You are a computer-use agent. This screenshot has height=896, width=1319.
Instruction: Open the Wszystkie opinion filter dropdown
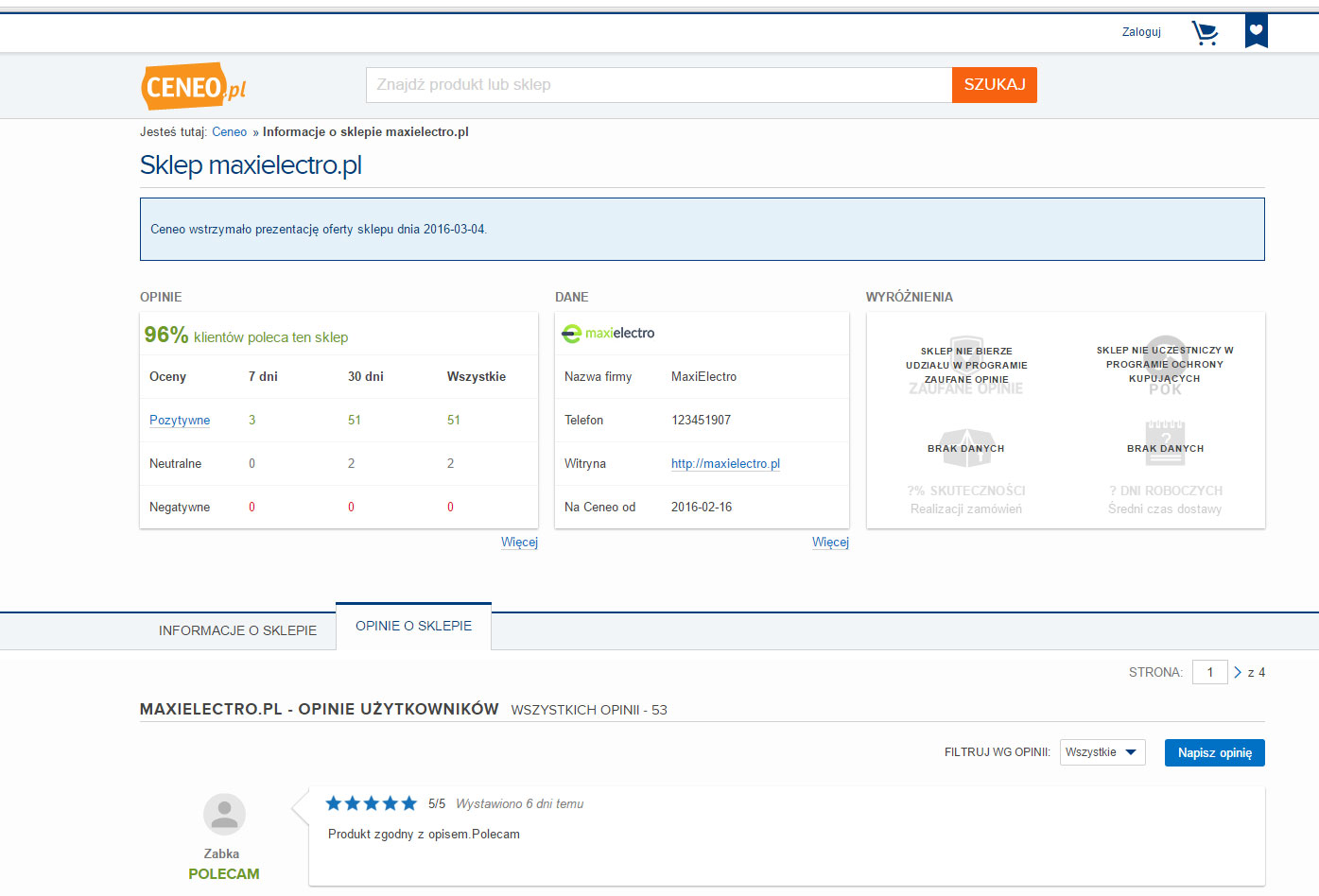1102,752
